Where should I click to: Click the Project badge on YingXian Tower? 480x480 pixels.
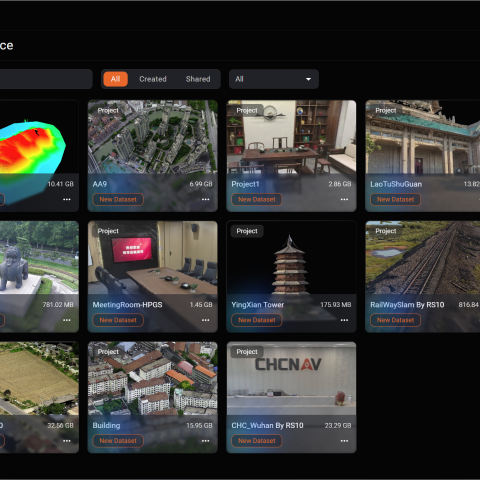pyautogui.click(x=247, y=231)
